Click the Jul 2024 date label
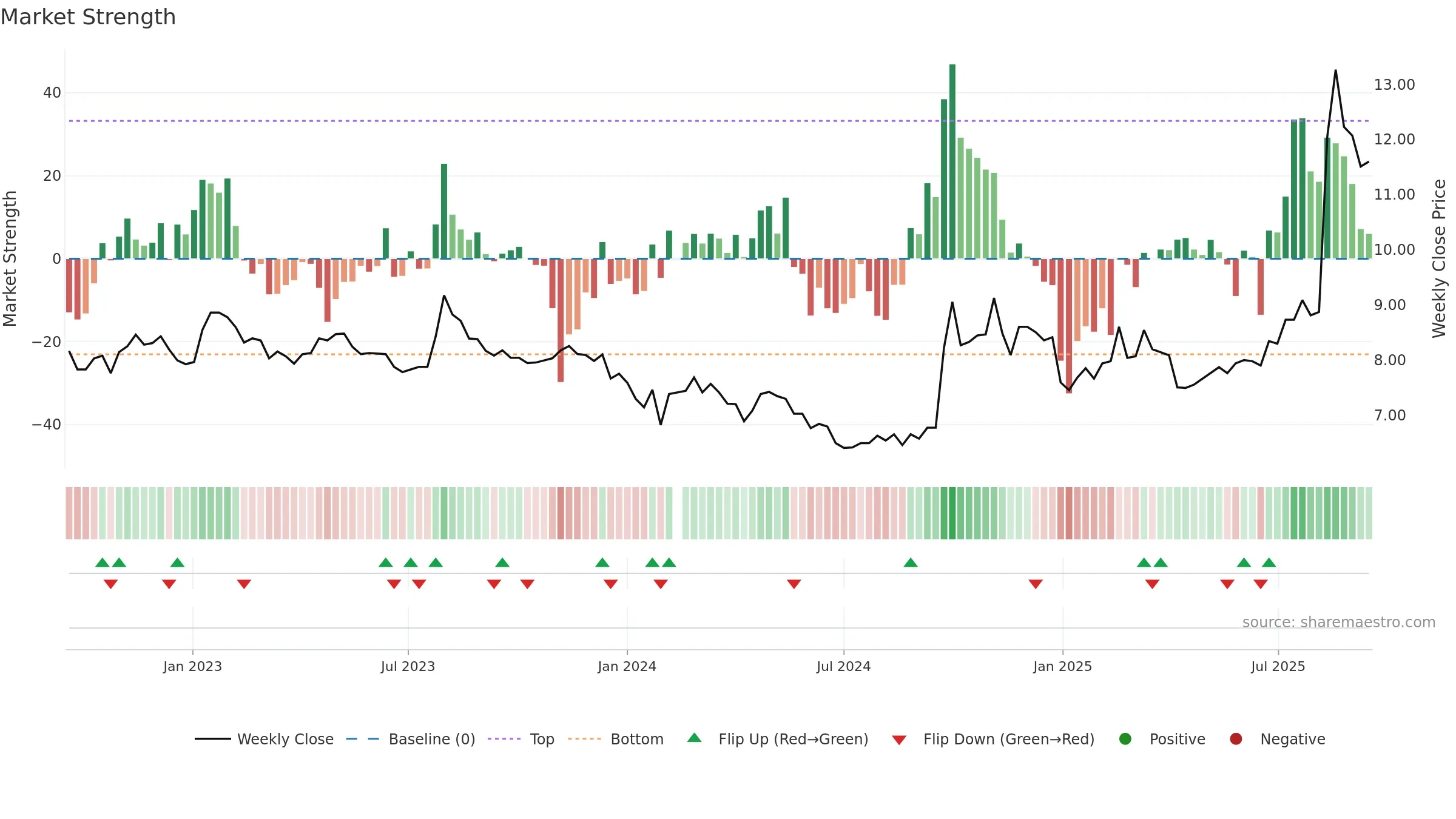Image resolution: width=1456 pixels, height=819 pixels. (x=843, y=666)
